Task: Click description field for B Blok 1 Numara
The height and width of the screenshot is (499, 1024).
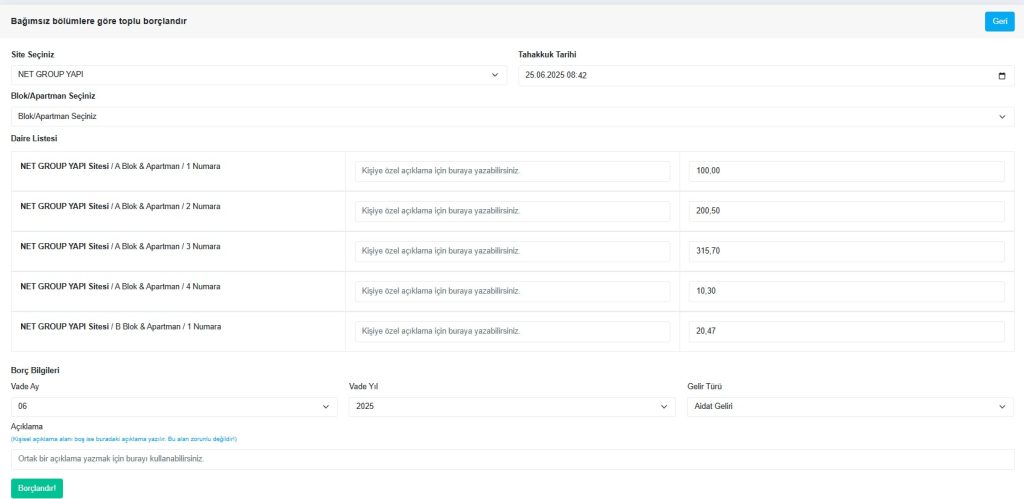Action: click(x=512, y=331)
